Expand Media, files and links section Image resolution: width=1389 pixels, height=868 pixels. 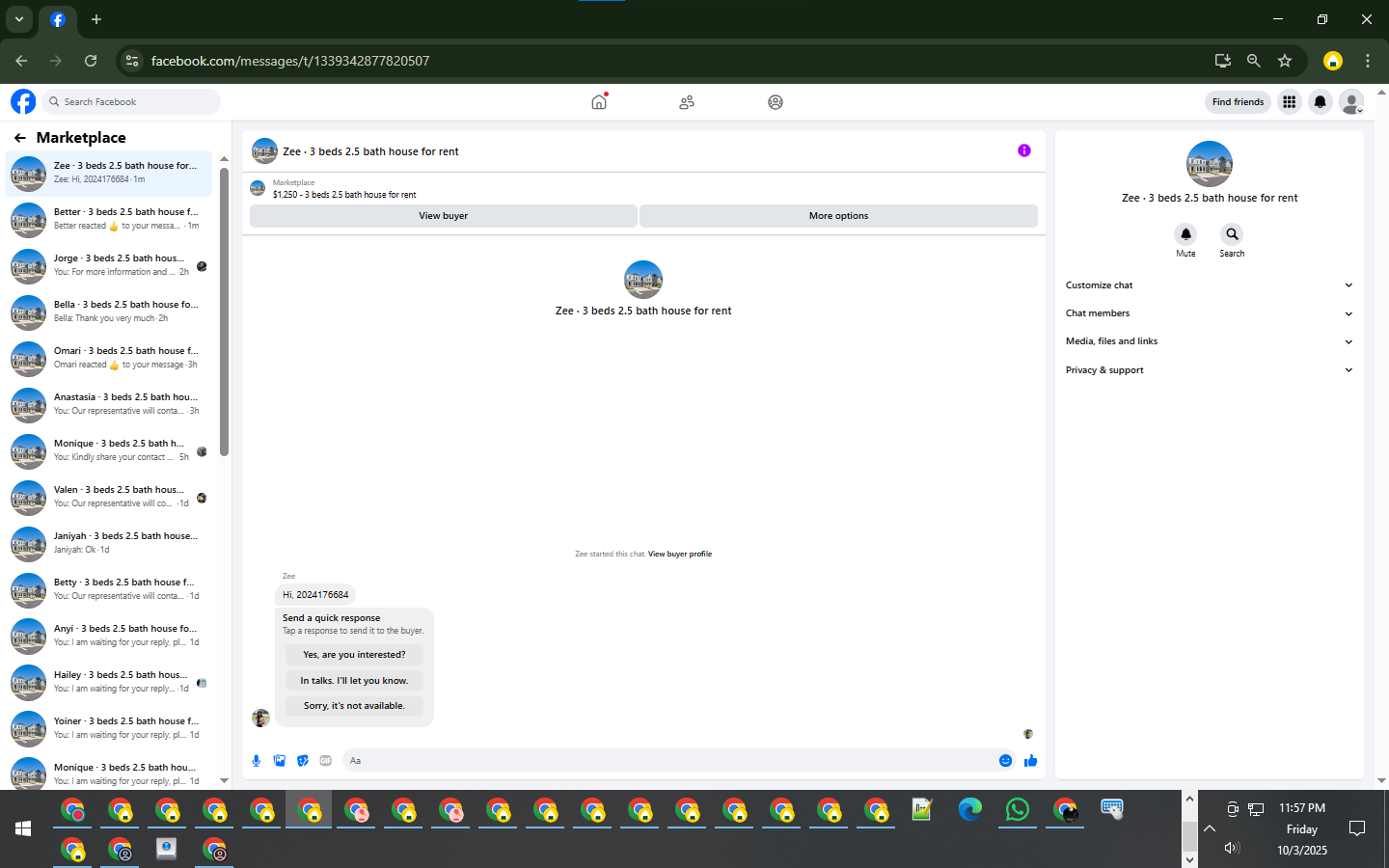(1210, 341)
